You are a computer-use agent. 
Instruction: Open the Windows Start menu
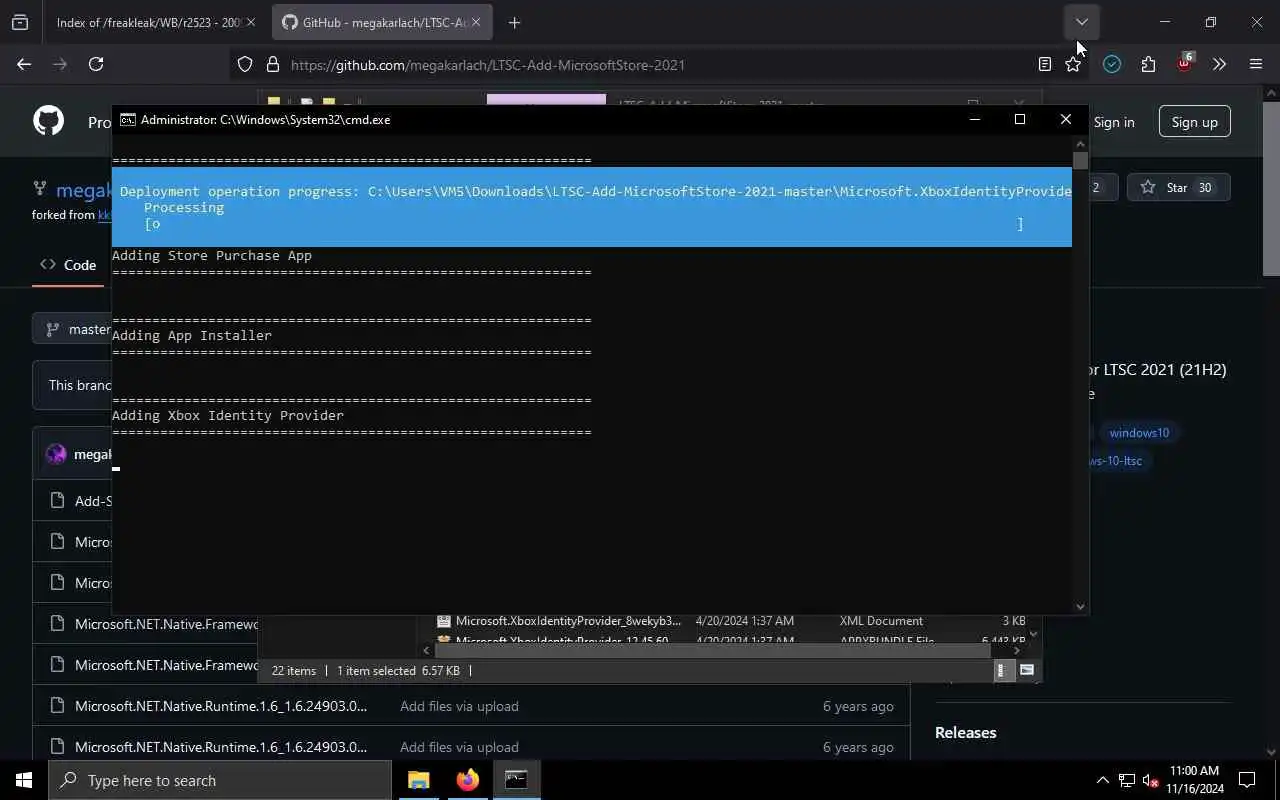[24, 780]
